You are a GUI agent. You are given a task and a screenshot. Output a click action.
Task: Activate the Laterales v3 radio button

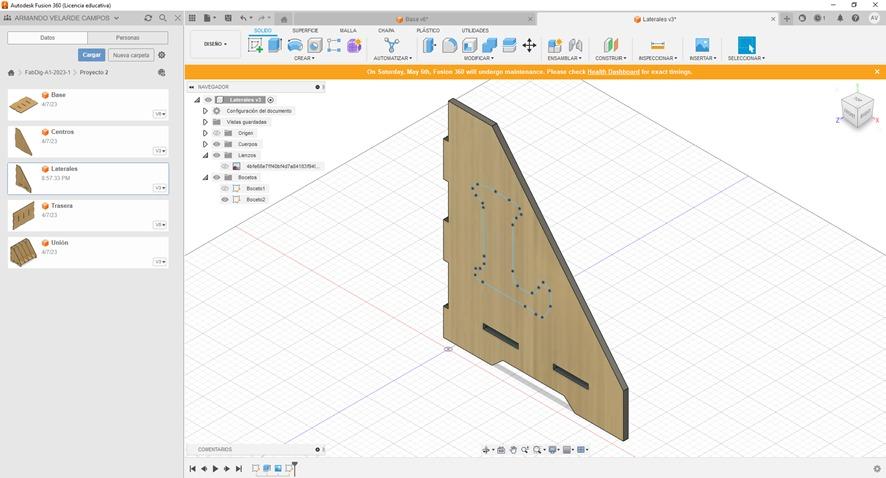[x=271, y=100]
